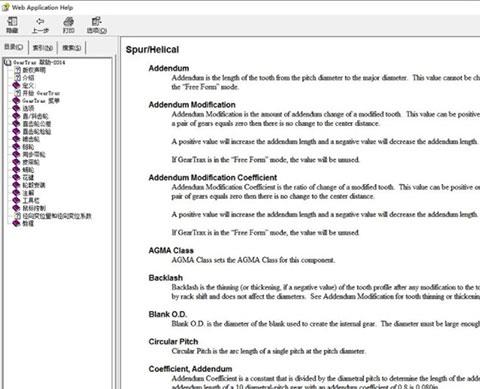Click the help icon in the window title bar
Screen dimensions: 480x389
[x=5, y=7]
